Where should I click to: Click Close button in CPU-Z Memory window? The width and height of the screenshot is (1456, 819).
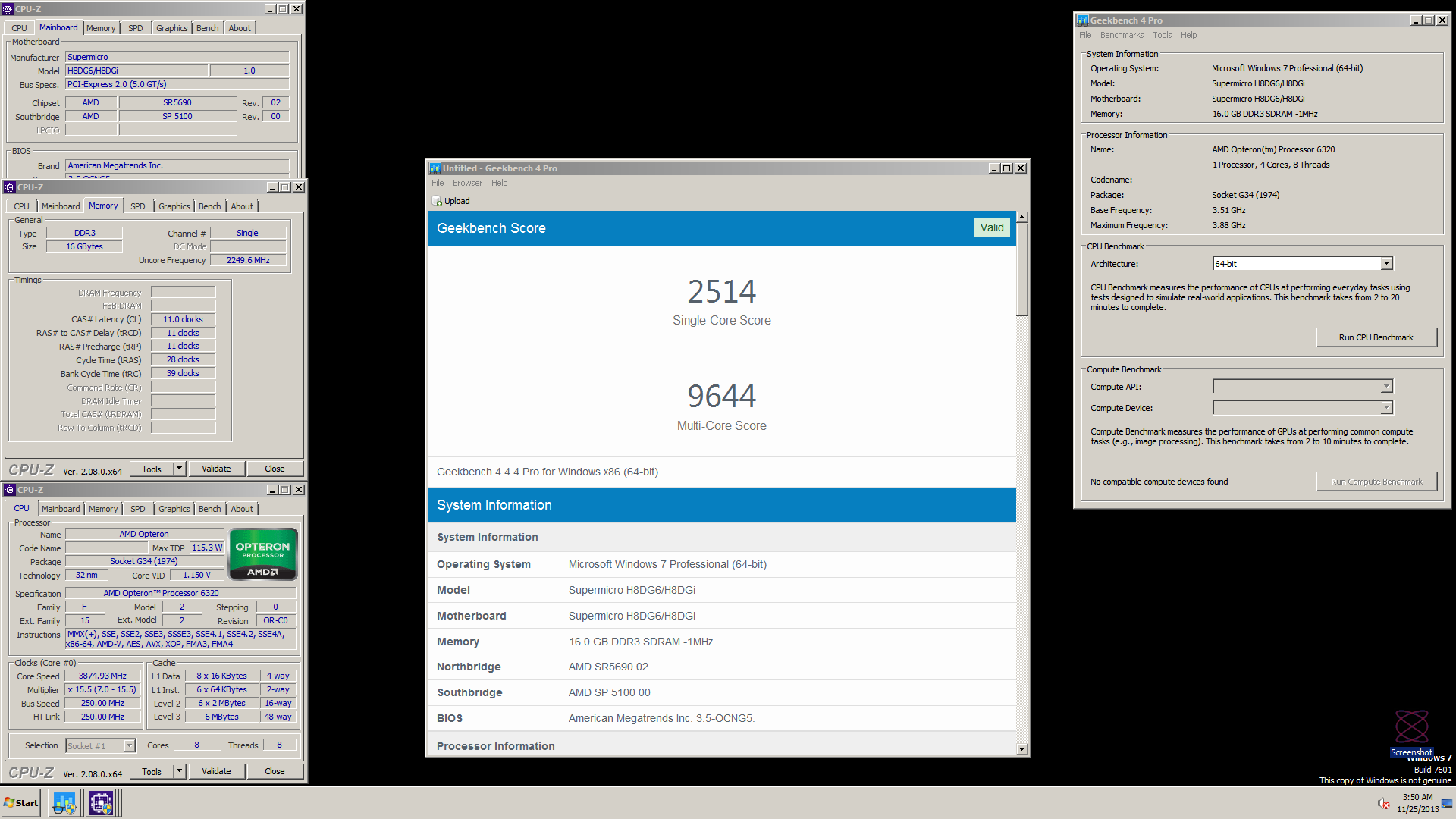click(x=275, y=469)
